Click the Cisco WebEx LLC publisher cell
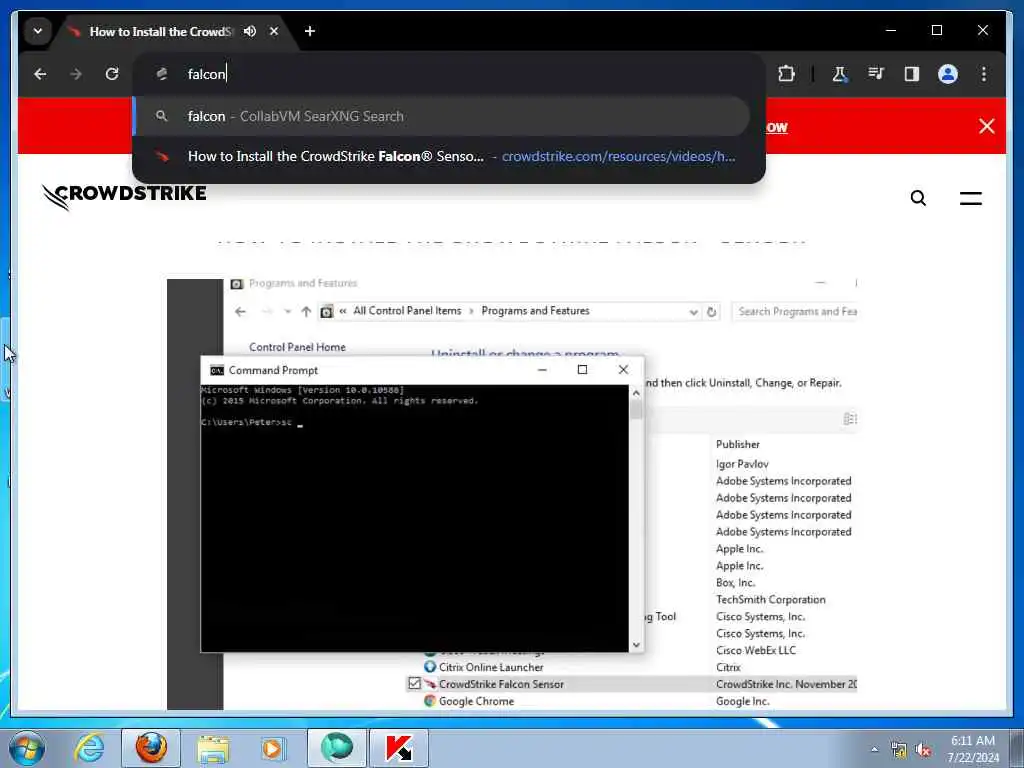 click(x=756, y=650)
